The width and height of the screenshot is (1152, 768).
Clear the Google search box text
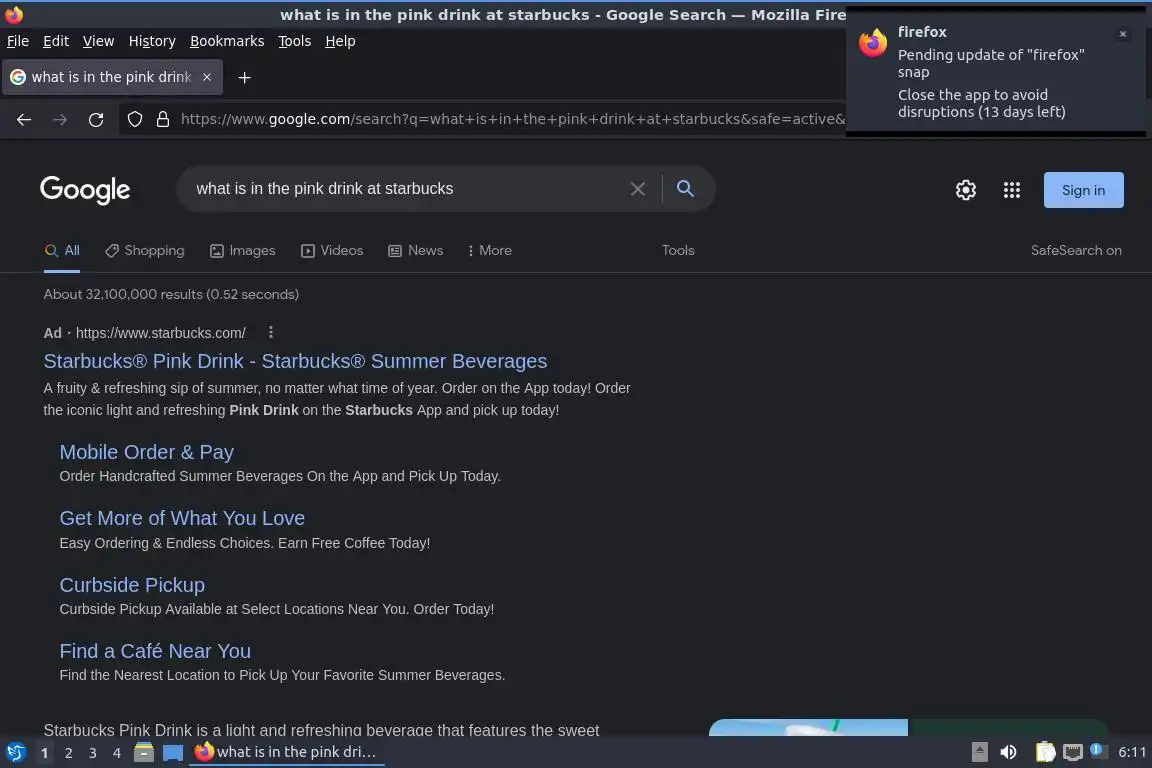point(638,189)
